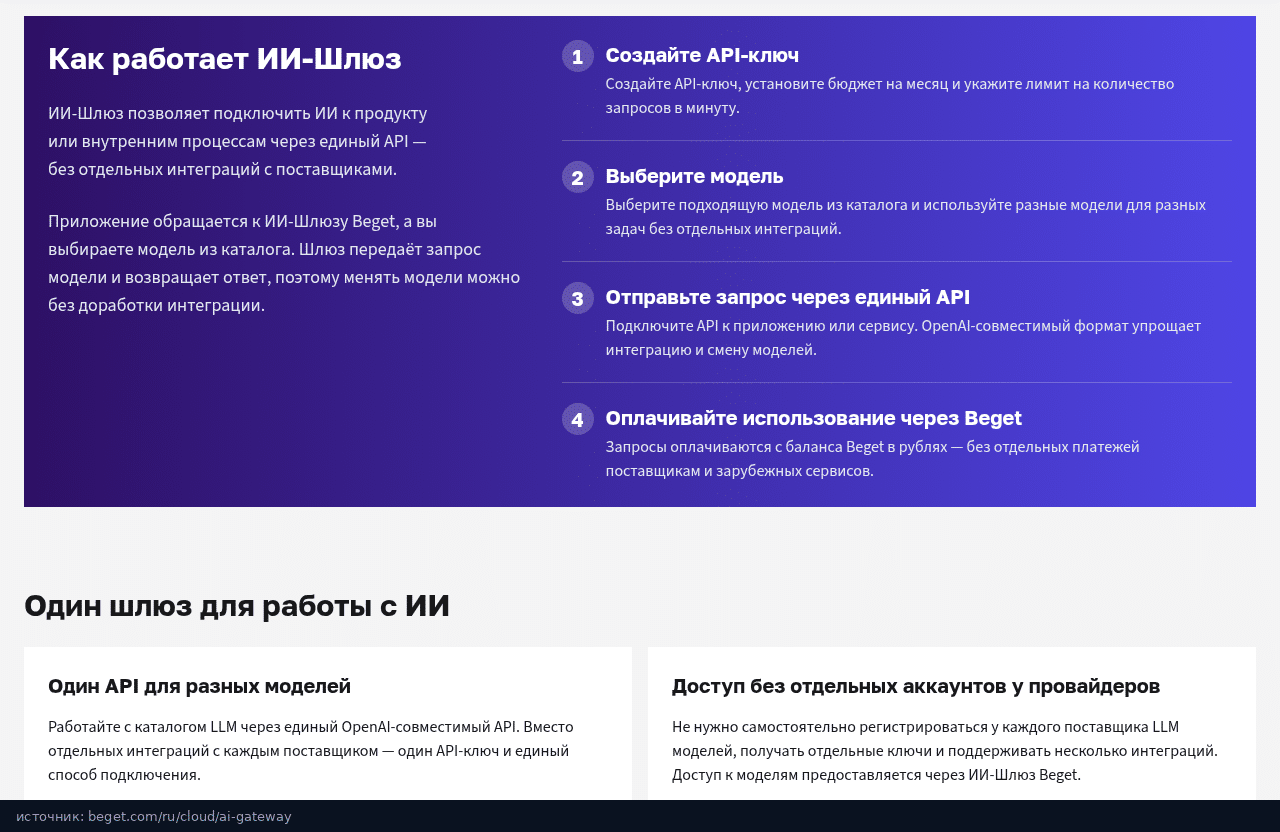The image size is (1280, 832).
Task: Click the description starting "Выберите подходящую модель из каталога"
Action: (x=906, y=217)
